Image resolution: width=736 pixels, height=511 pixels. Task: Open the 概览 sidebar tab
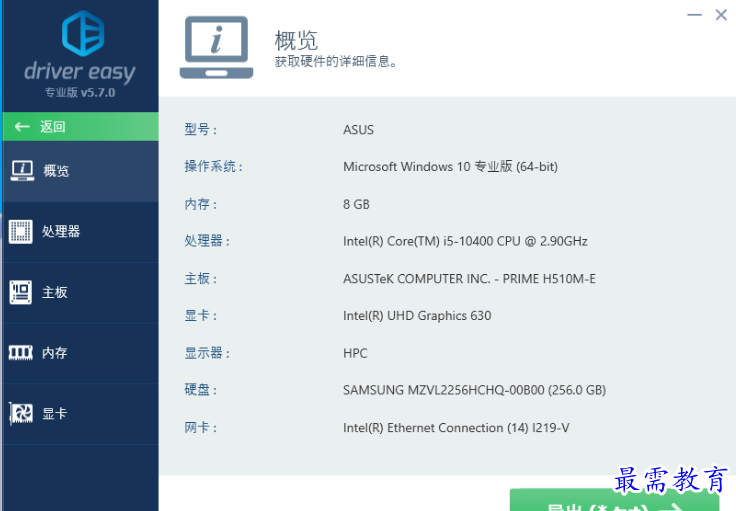point(80,171)
